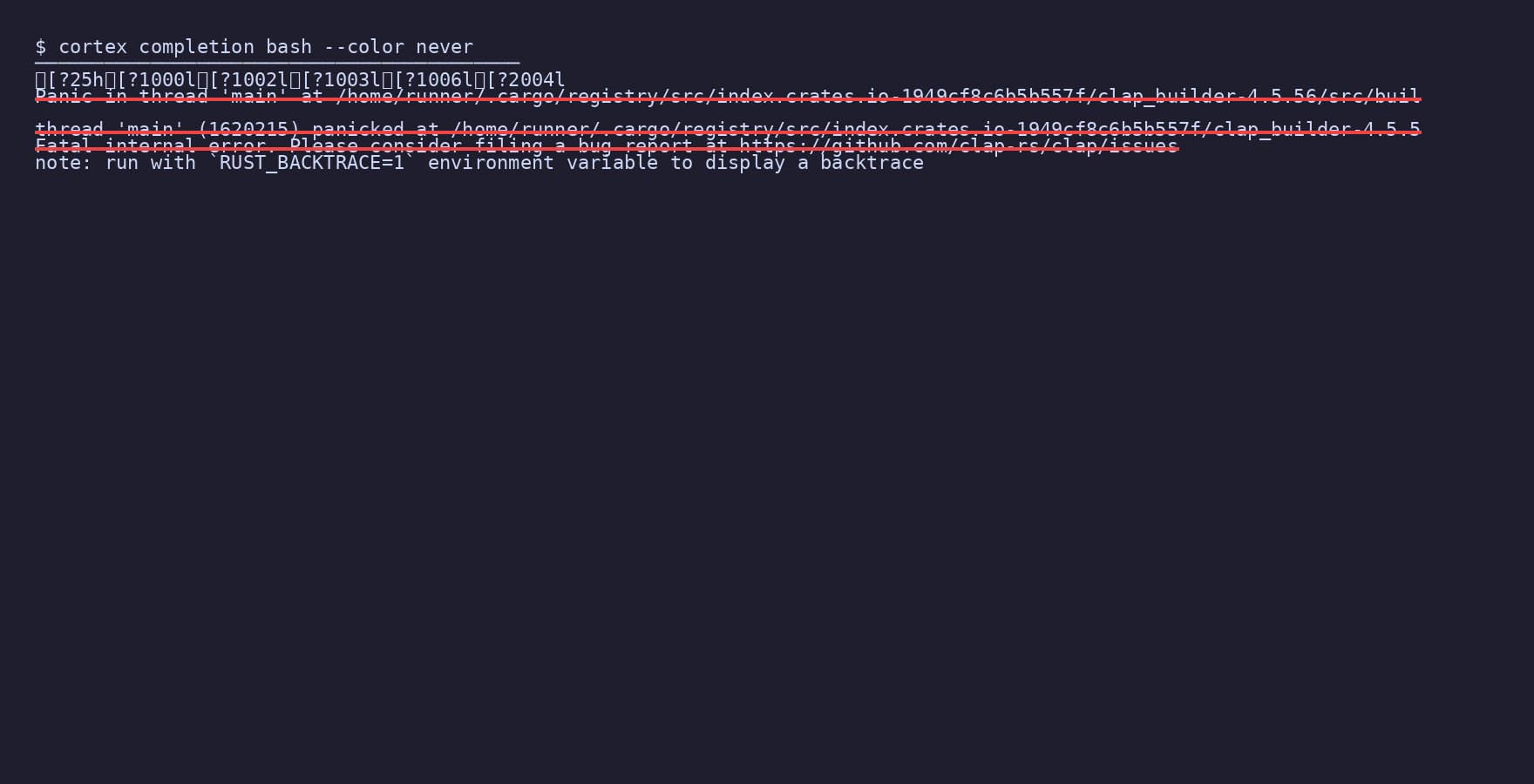The width and height of the screenshot is (1534, 784).
Task: Click the 'note:' label
Action: click(64, 163)
